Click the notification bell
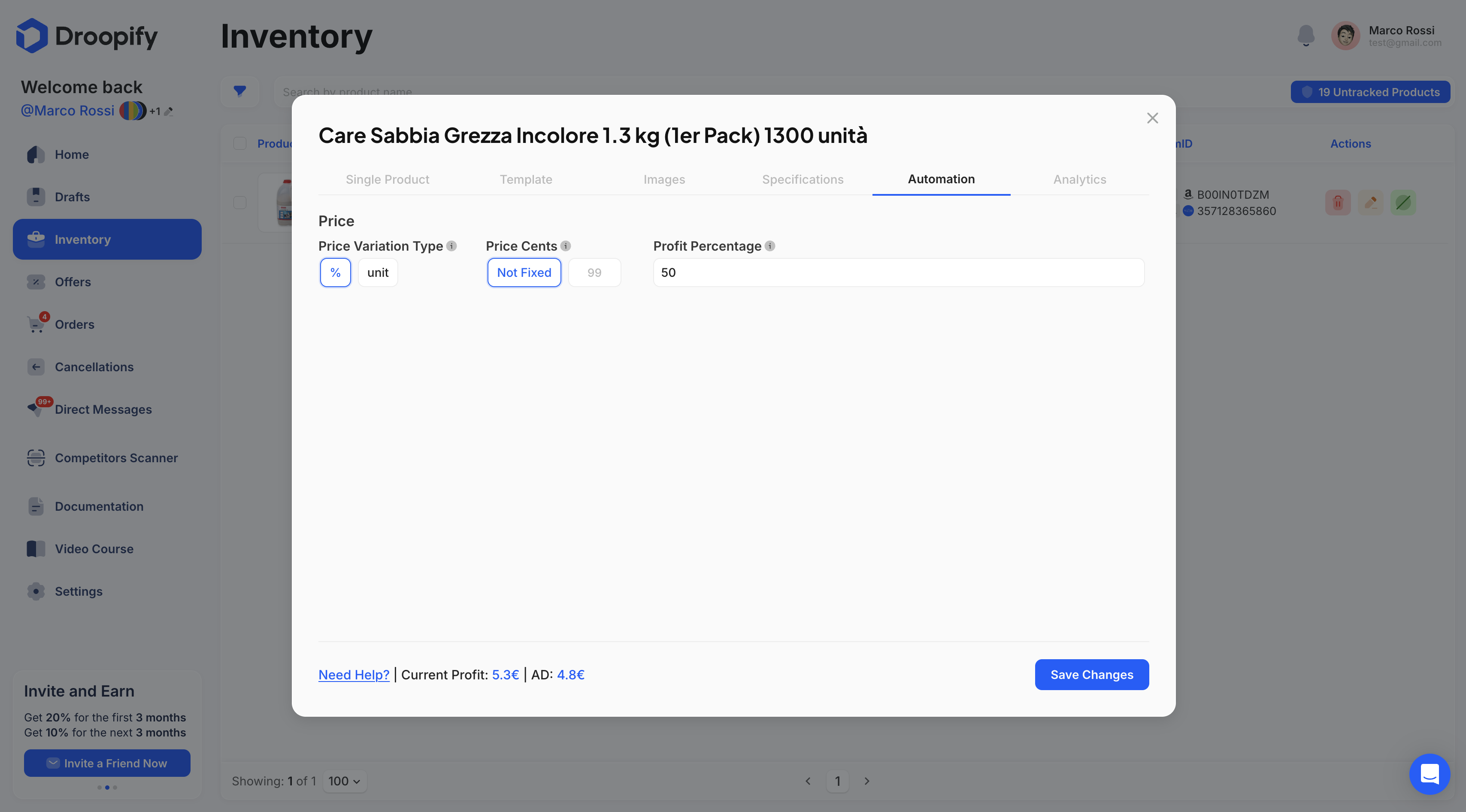Viewport: 1466px width, 812px height. (x=1305, y=35)
